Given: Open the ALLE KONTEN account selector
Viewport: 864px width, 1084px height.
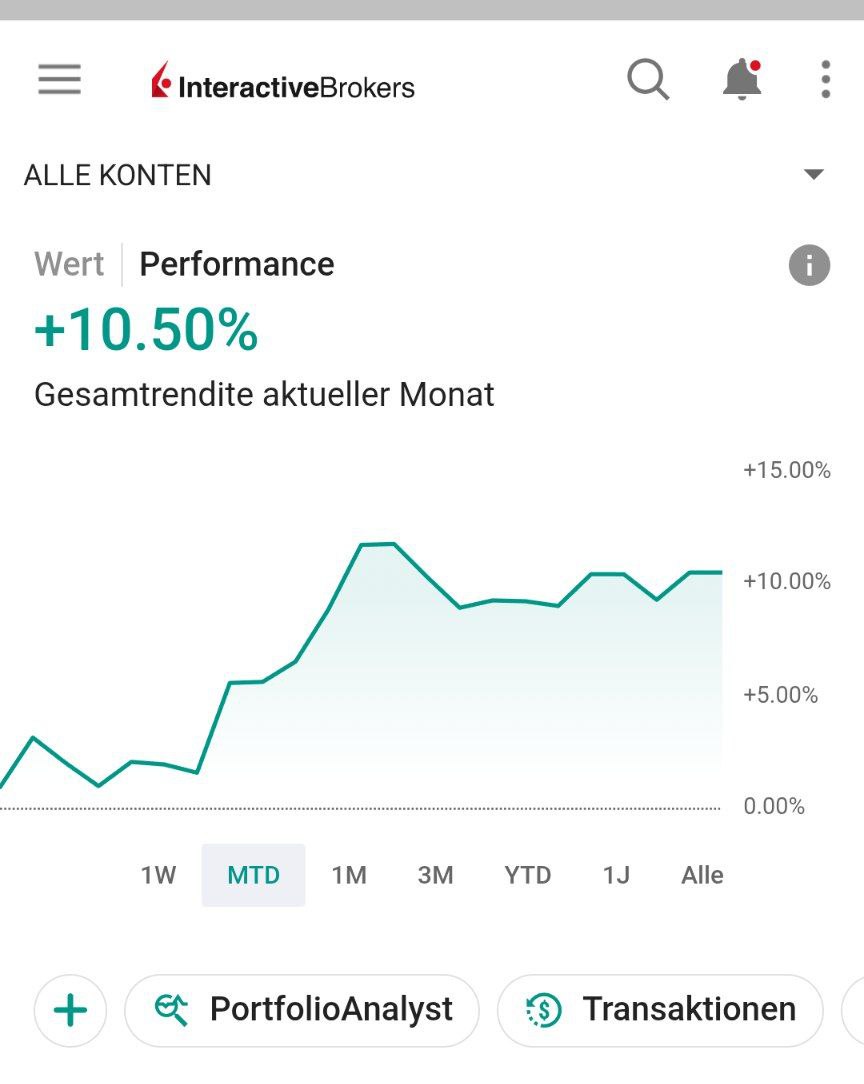Looking at the screenshot, I should click(x=118, y=175).
